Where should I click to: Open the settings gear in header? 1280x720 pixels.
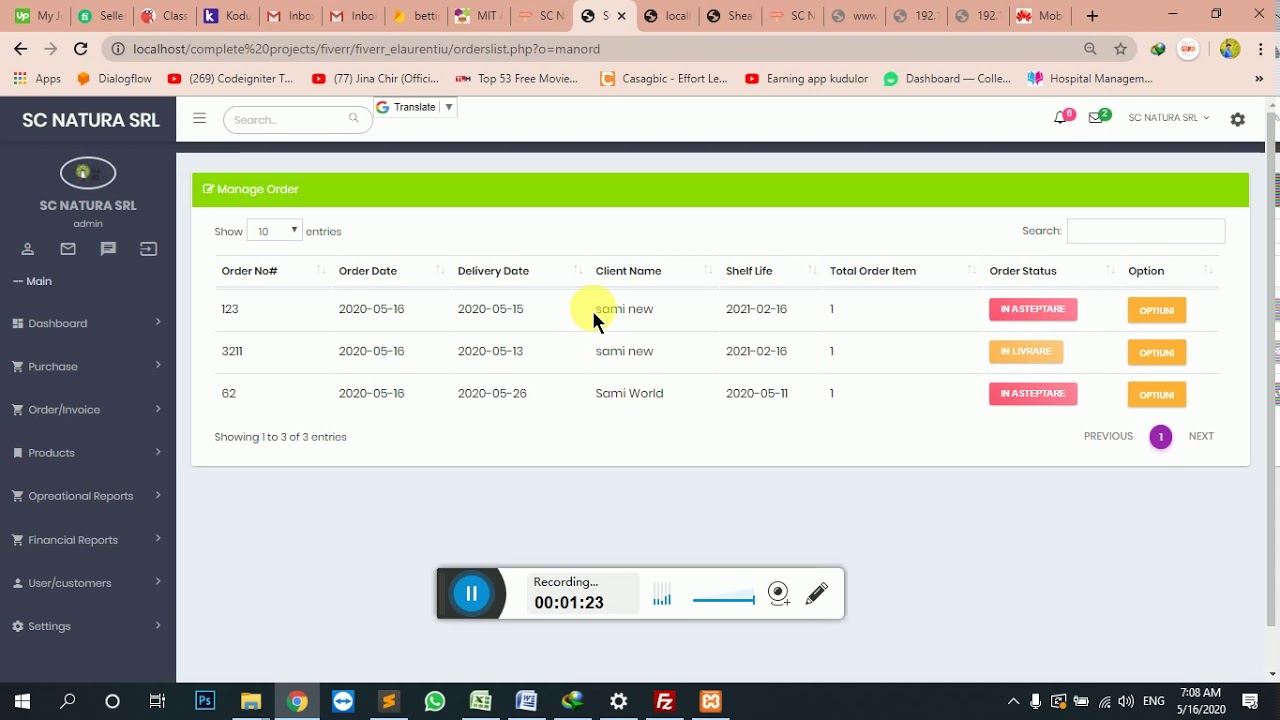(1238, 119)
